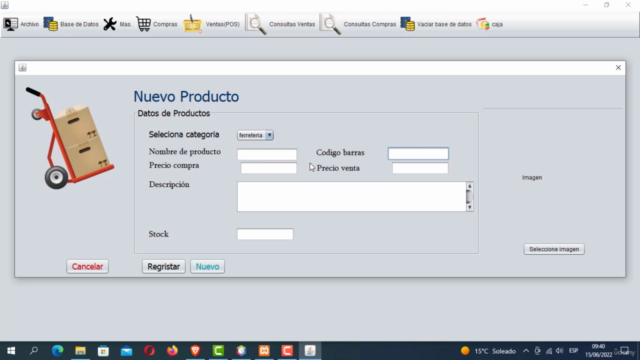Click the Nuevo button
640x360 pixels.
coord(207,267)
